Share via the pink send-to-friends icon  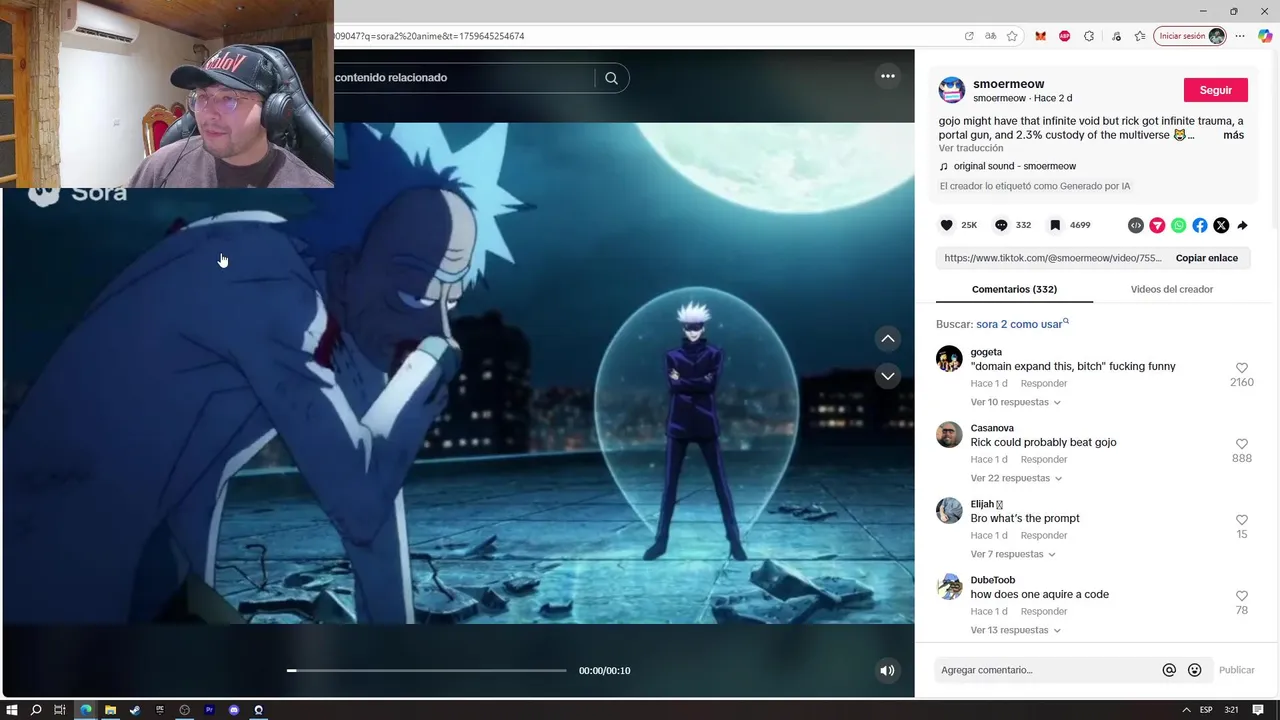point(1157,226)
